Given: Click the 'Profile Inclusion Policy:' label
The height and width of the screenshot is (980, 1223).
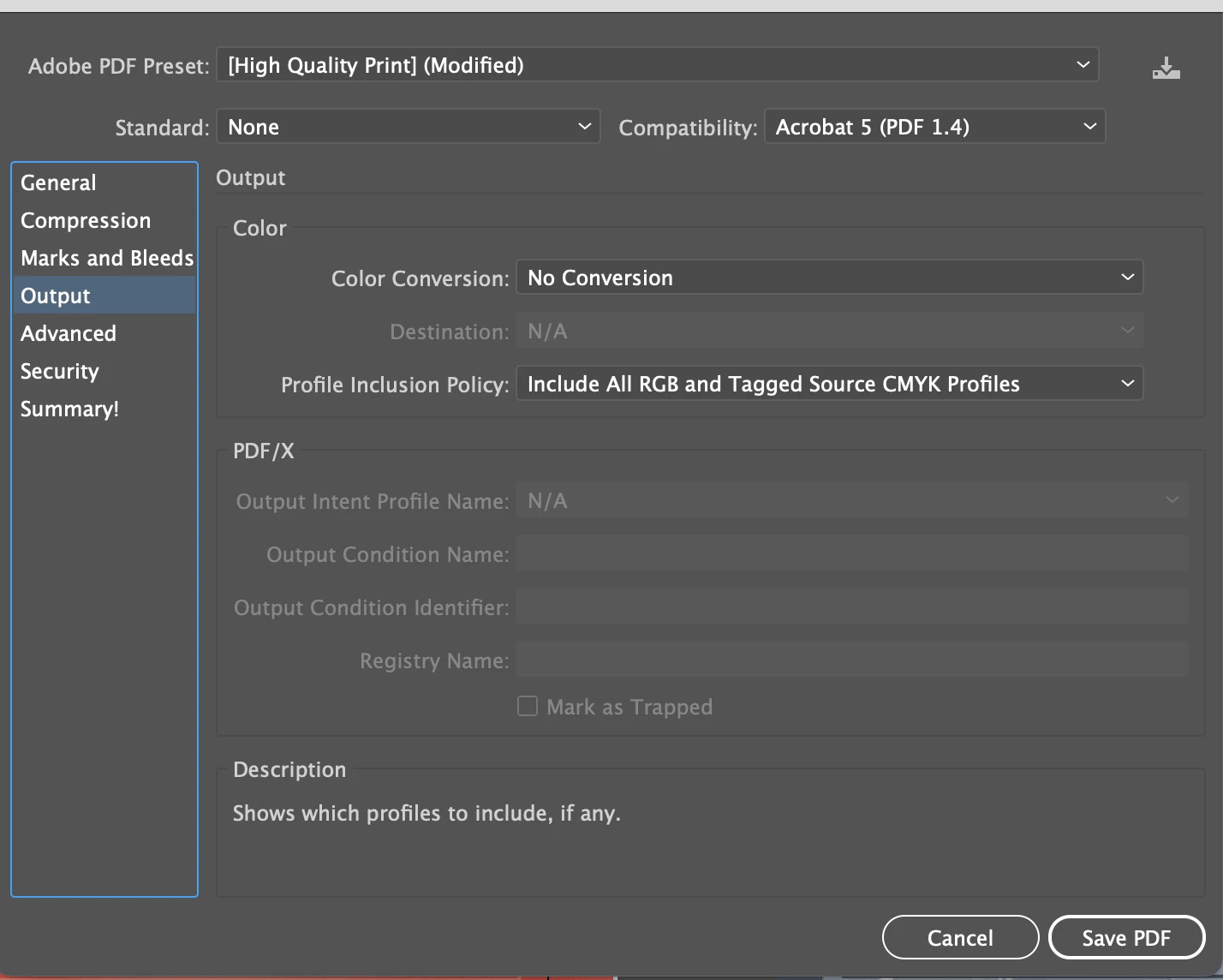Looking at the screenshot, I should pos(395,385).
